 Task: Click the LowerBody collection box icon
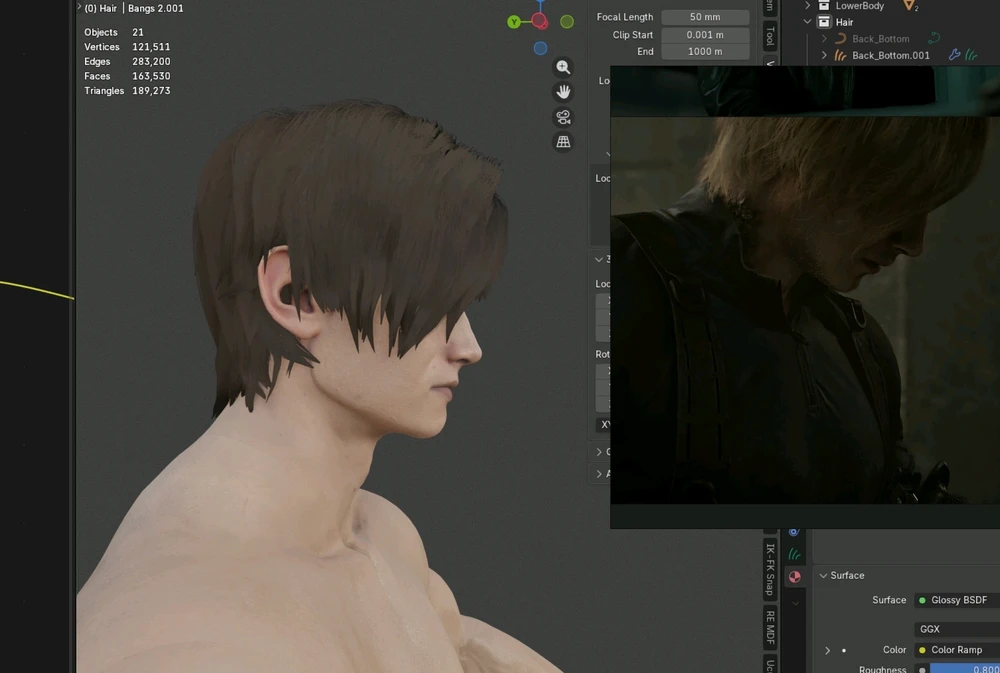[824, 6]
